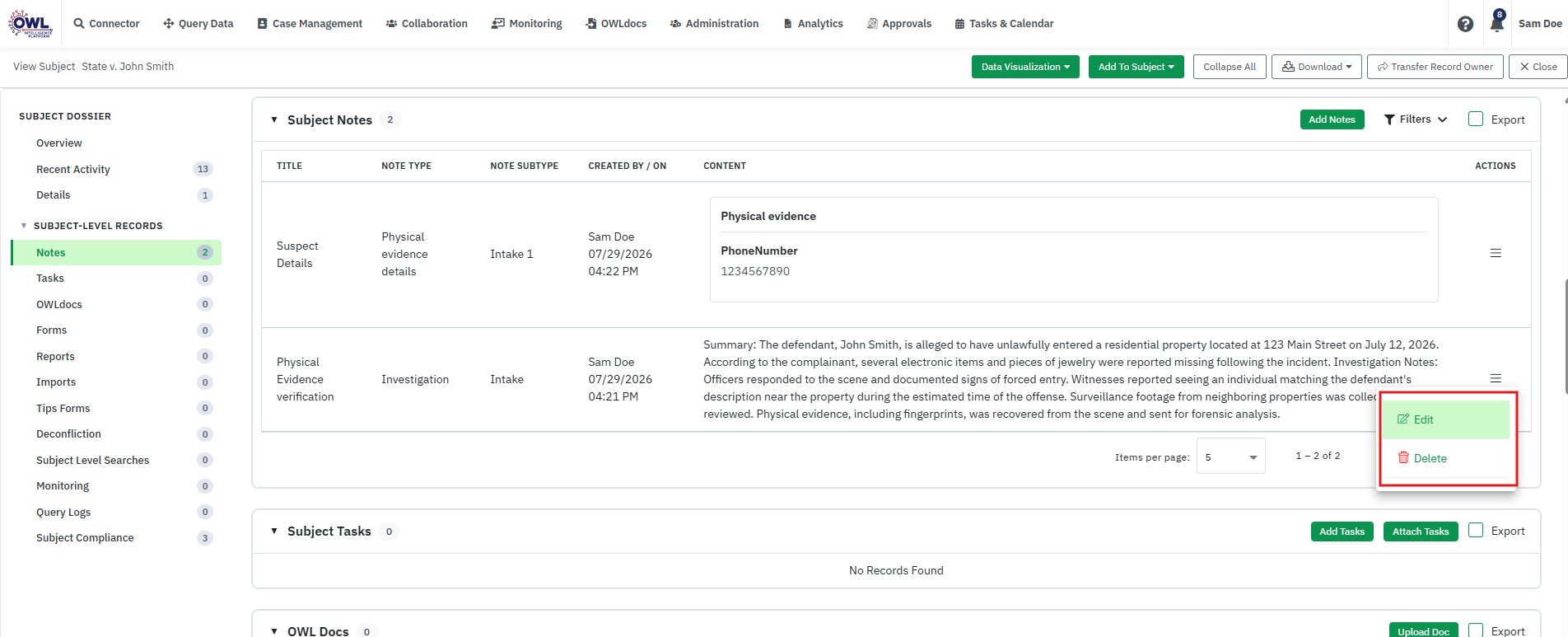Image resolution: width=1568 pixels, height=637 pixels.
Task: Open the Case Management menu
Action: point(310,24)
